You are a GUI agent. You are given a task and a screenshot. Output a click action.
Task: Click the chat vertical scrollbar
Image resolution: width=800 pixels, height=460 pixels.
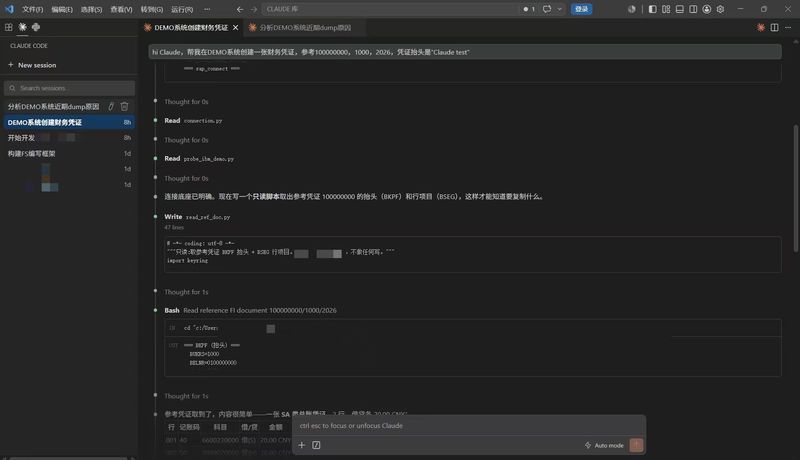pyautogui.click(x=795, y=188)
